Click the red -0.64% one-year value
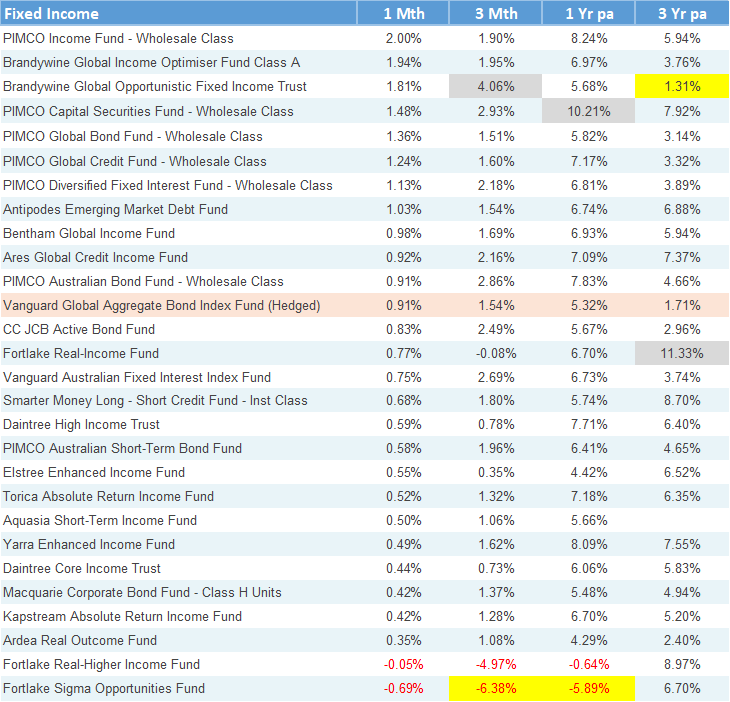 pyautogui.click(x=589, y=664)
